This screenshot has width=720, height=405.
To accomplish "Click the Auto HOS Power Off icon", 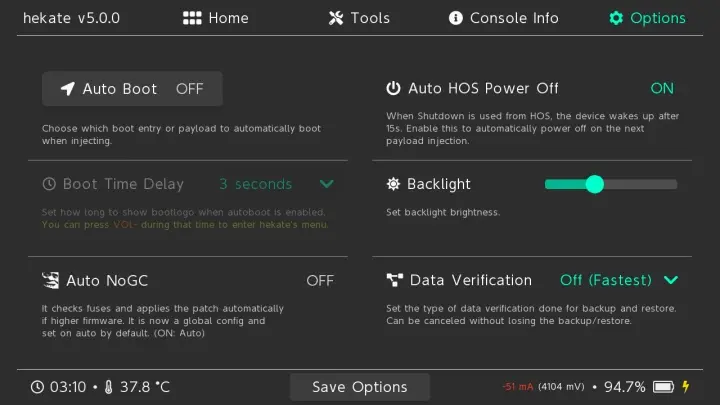I will pyautogui.click(x=393, y=88).
